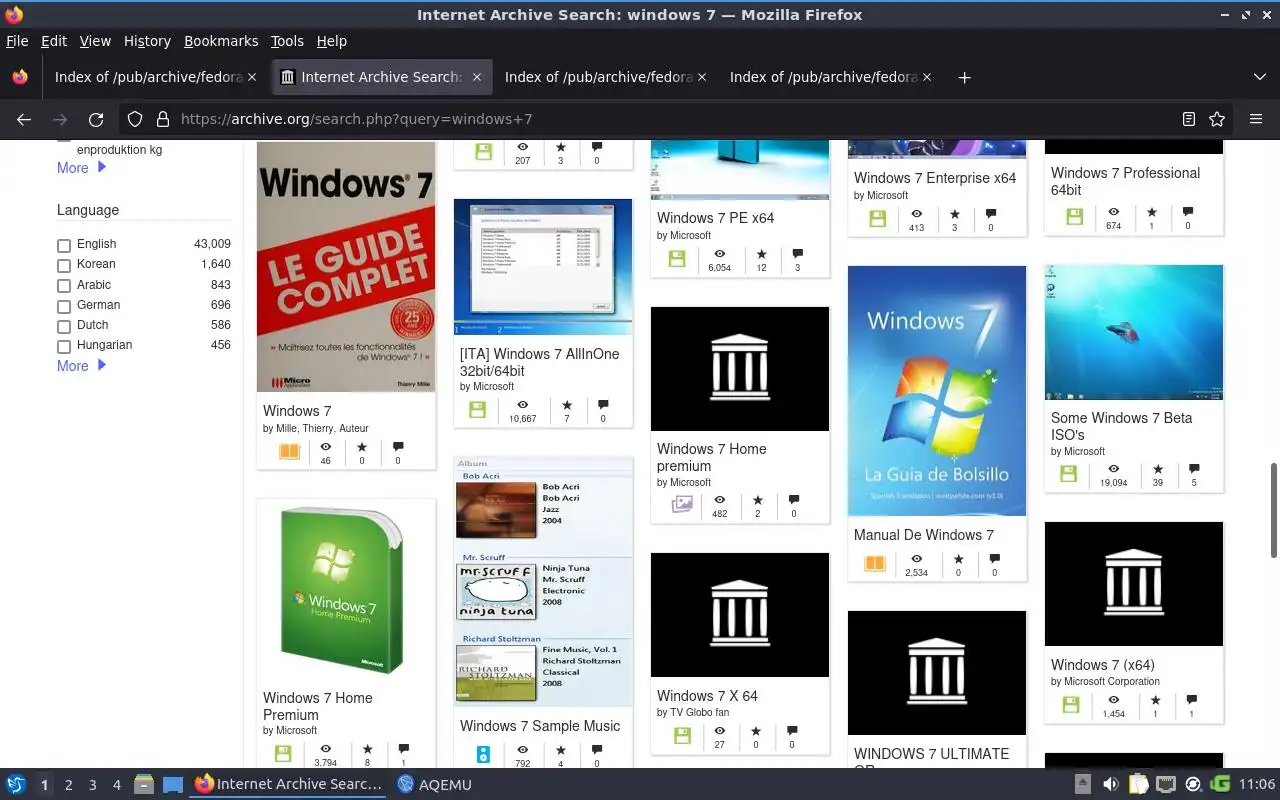This screenshot has height=800, width=1280.
Task: Open the Tools menu
Action: click(287, 41)
